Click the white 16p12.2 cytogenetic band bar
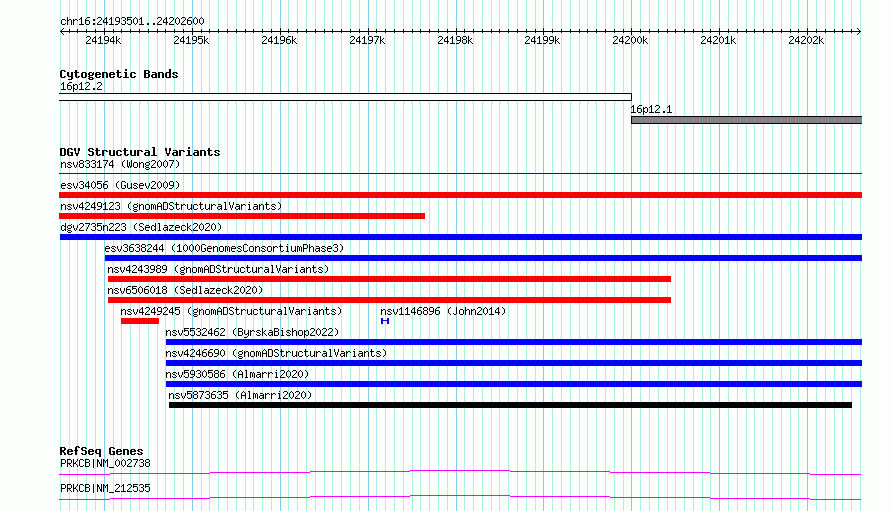This screenshot has width=890, height=511. tap(345, 97)
